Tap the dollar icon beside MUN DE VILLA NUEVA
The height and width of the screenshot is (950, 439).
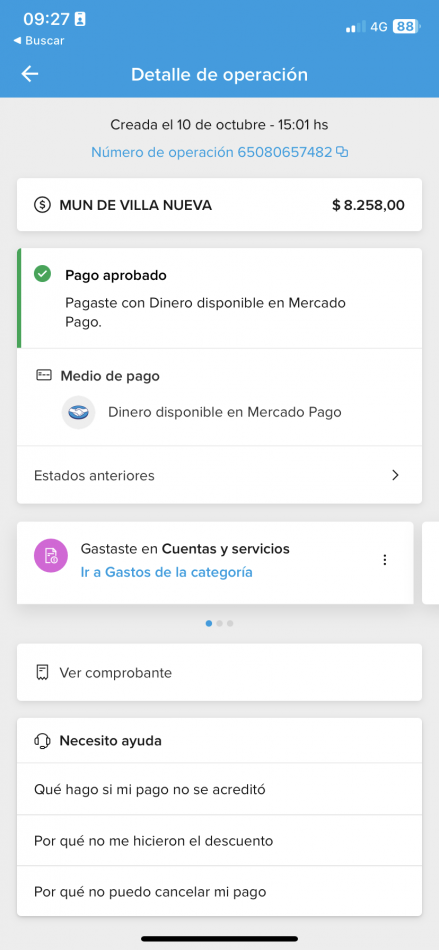[x=42, y=205]
